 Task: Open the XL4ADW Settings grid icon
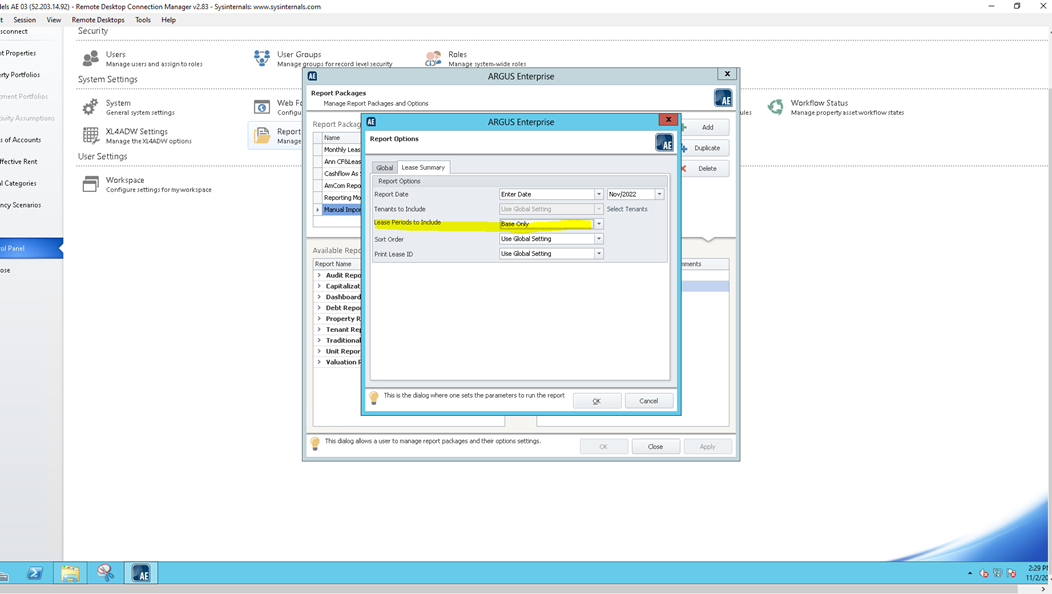91,136
